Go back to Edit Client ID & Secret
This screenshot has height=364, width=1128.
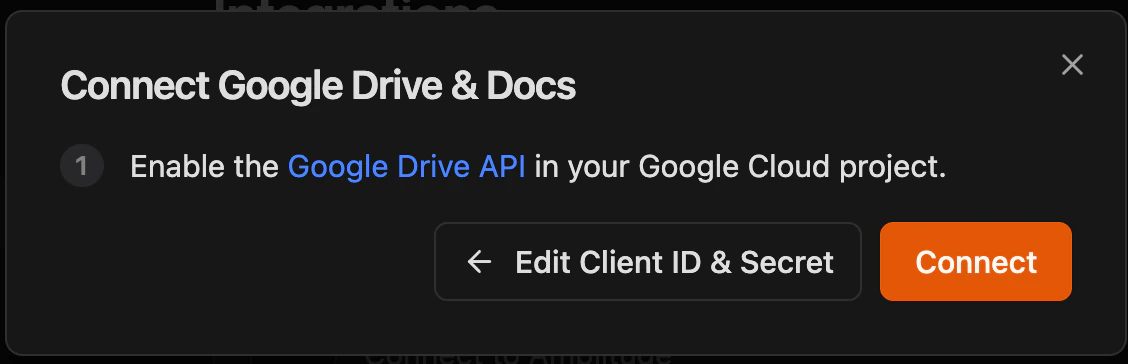[647, 262]
